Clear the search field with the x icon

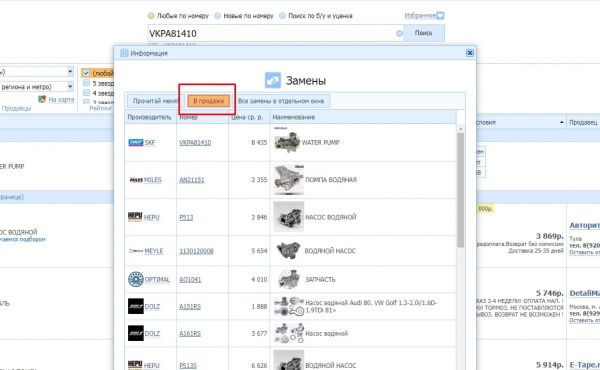coord(399,34)
